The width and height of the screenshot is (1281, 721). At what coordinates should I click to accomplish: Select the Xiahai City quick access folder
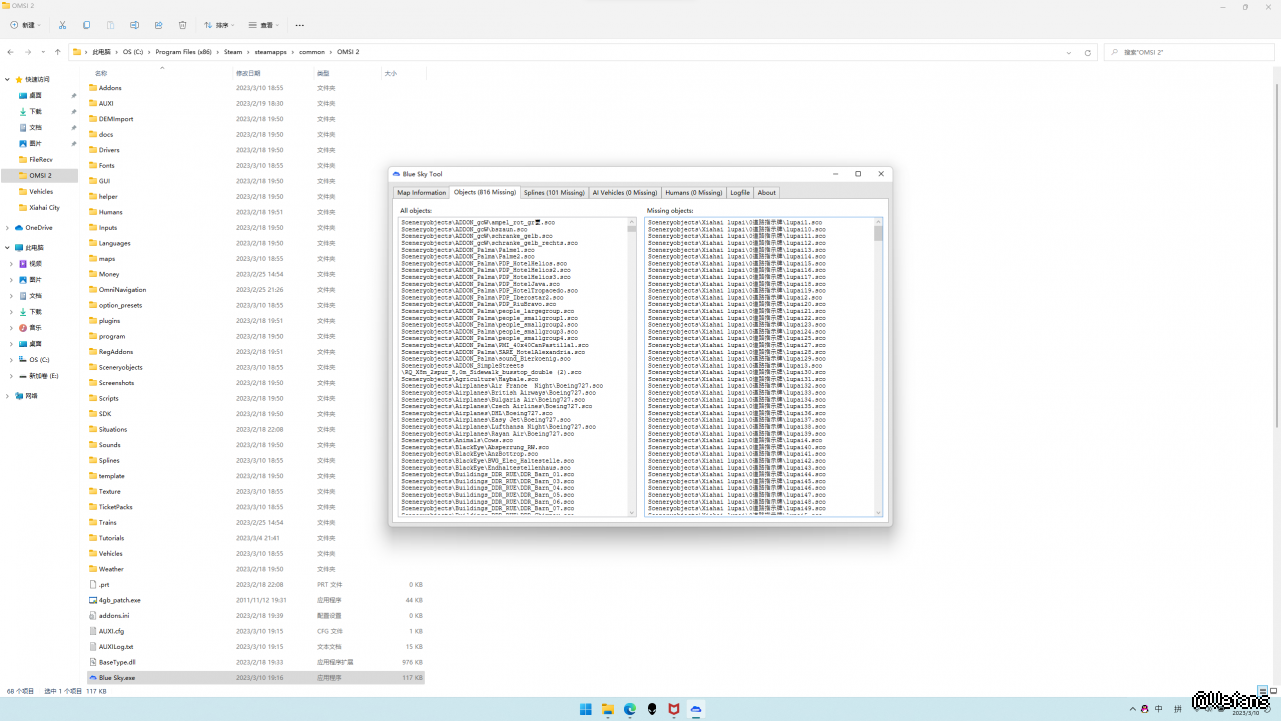tap(44, 208)
